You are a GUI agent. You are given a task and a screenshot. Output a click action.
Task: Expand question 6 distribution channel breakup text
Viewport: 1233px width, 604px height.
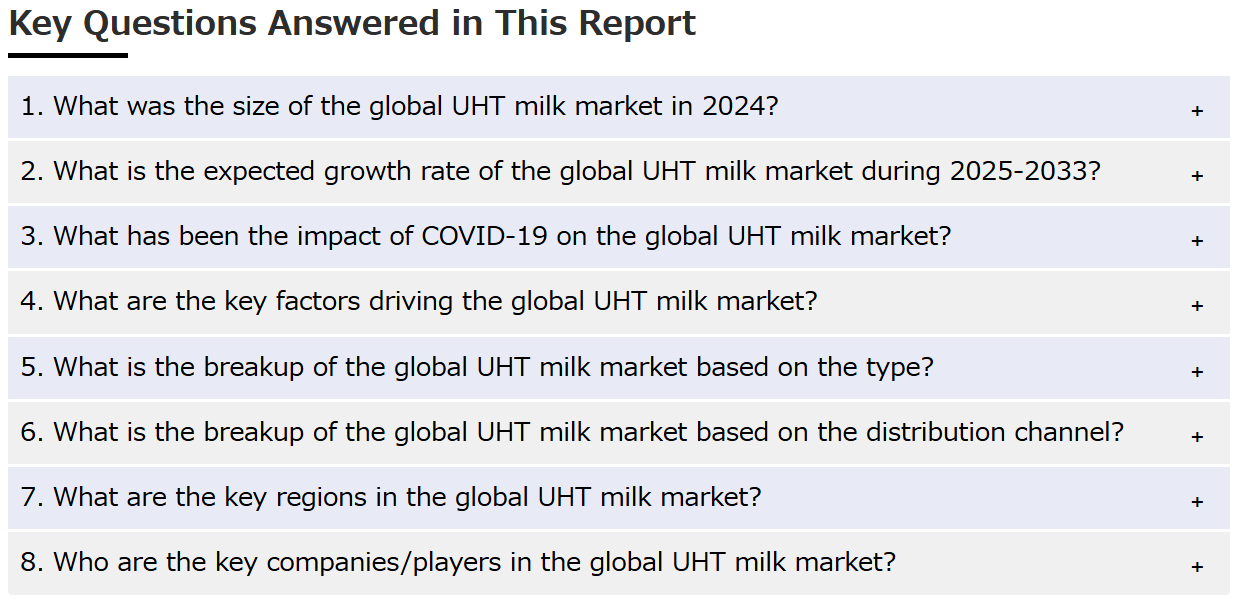[x=572, y=432]
